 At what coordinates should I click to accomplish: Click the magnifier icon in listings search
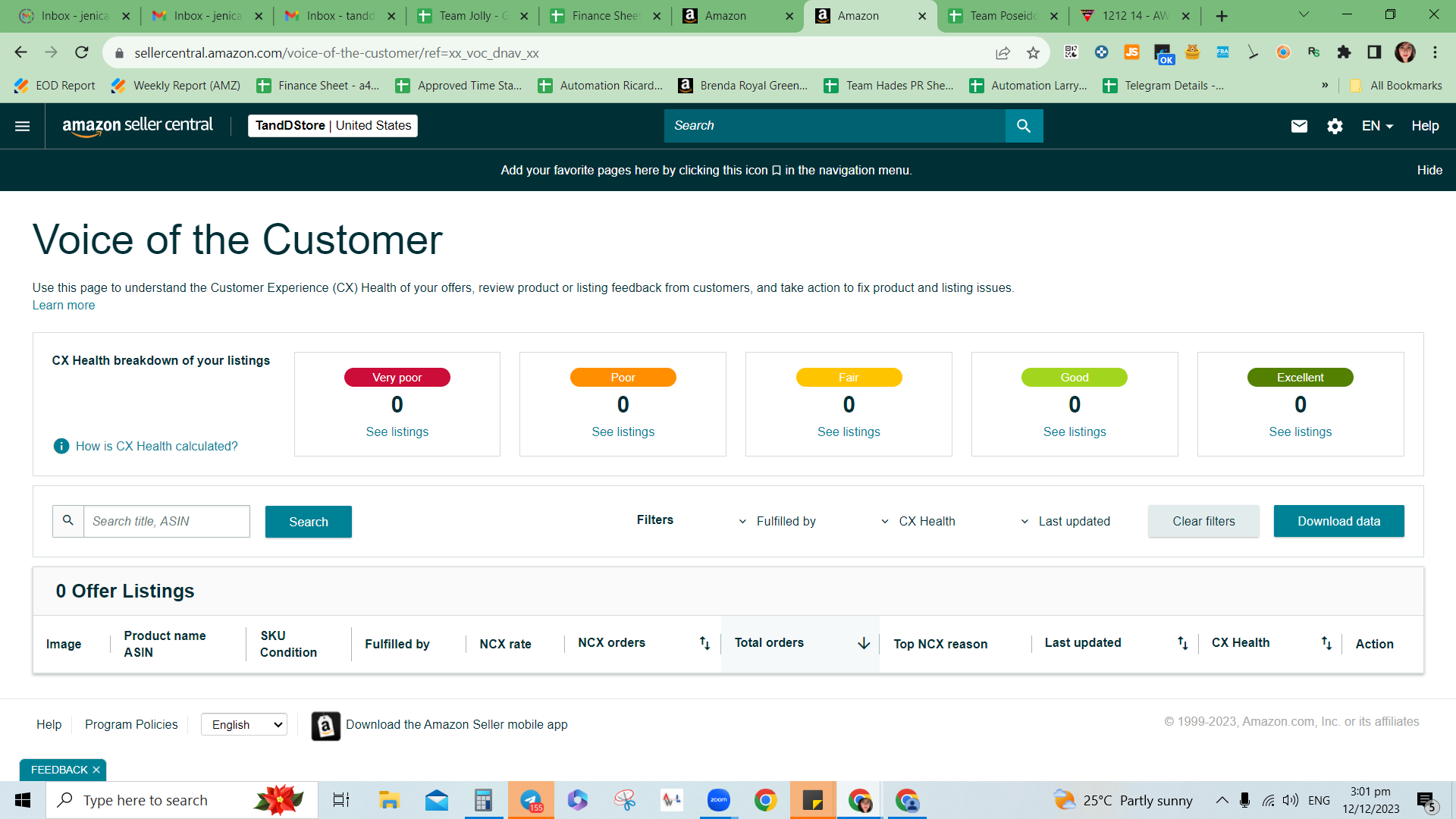(68, 521)
